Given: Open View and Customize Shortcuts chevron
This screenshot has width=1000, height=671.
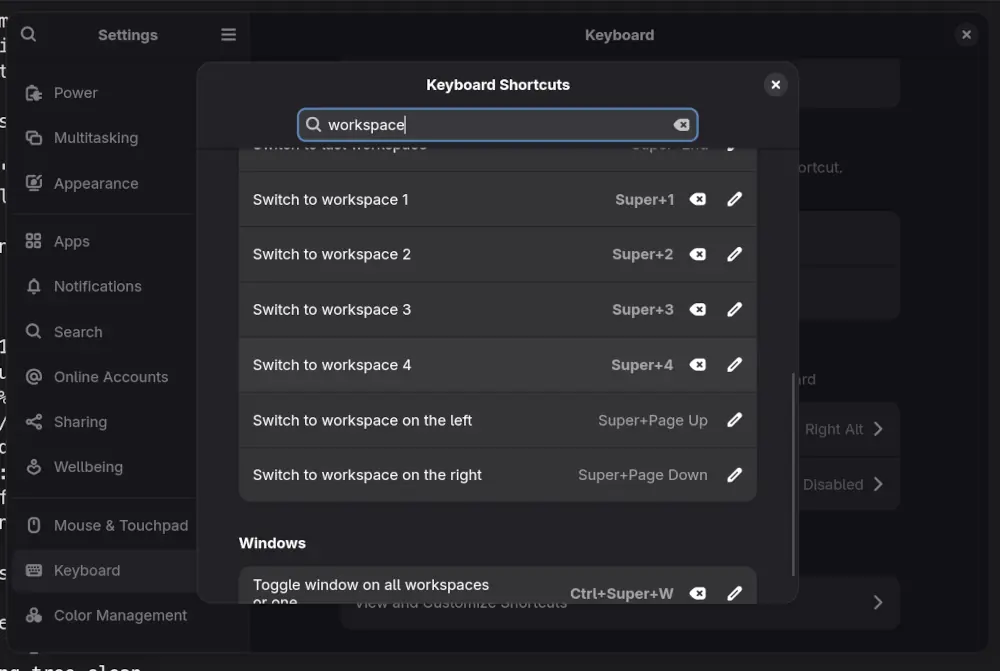Looking at the screenshot, I should [x=878, y=603].
